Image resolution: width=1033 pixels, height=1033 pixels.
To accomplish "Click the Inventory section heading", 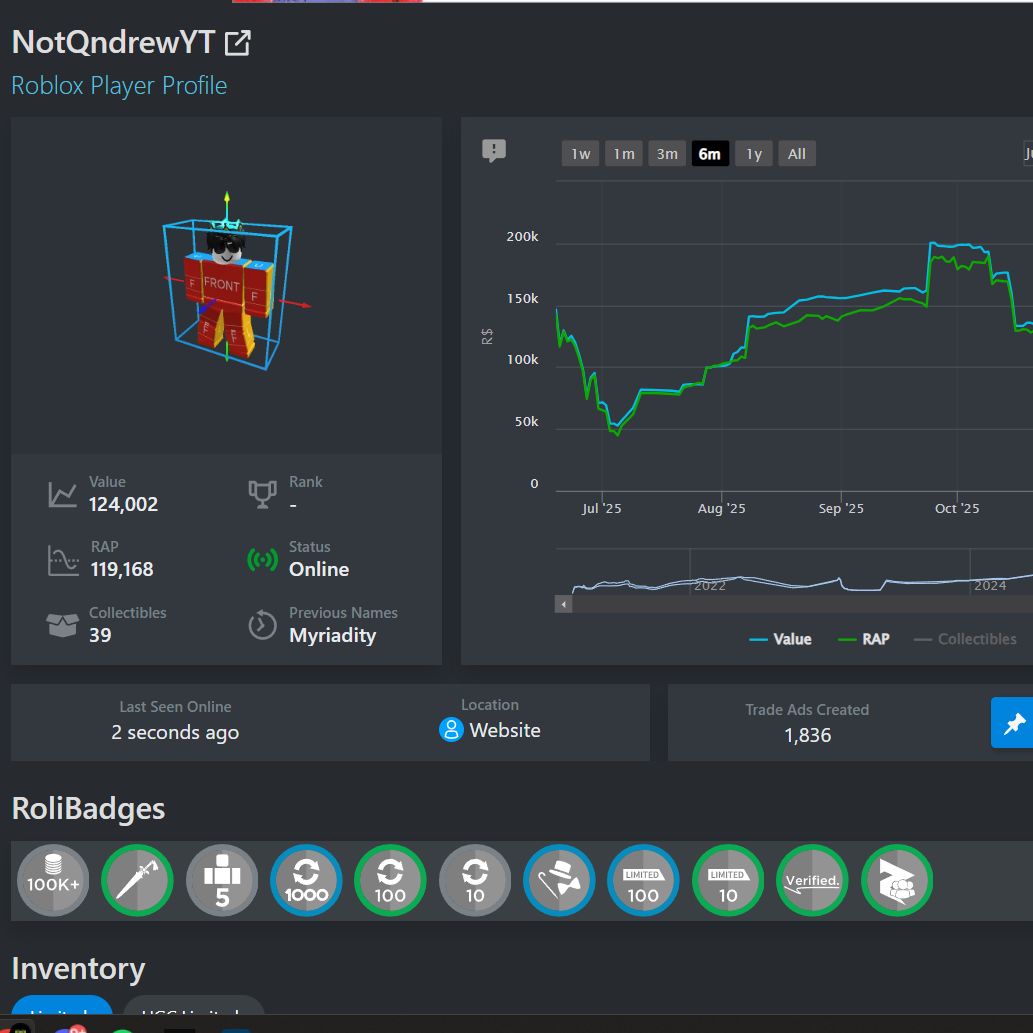I will 78,969.
